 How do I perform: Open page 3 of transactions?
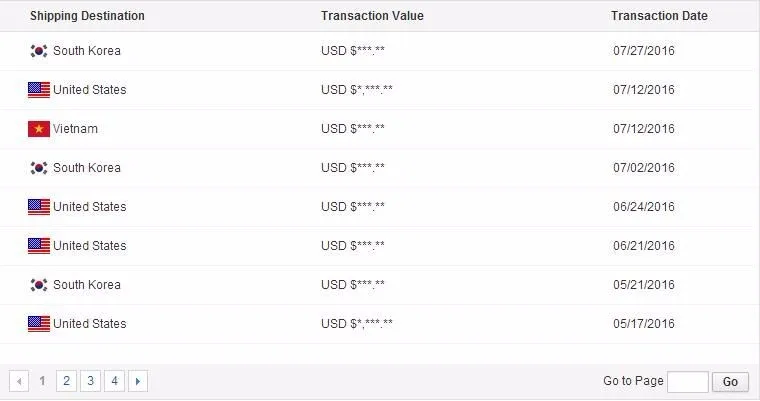tap(90, 381)
